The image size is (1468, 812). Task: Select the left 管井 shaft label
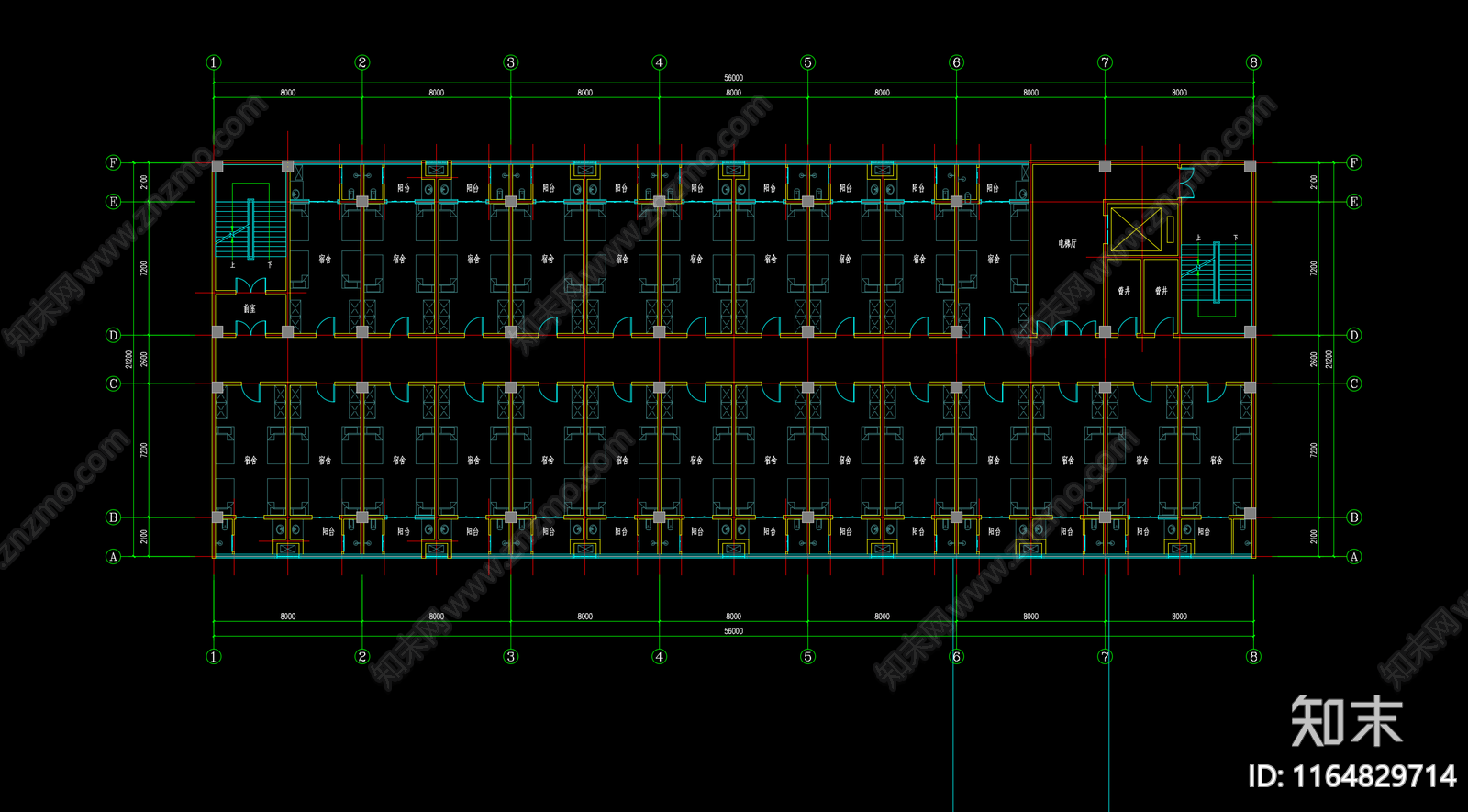pyautogui.click(x=1124, y=291)
